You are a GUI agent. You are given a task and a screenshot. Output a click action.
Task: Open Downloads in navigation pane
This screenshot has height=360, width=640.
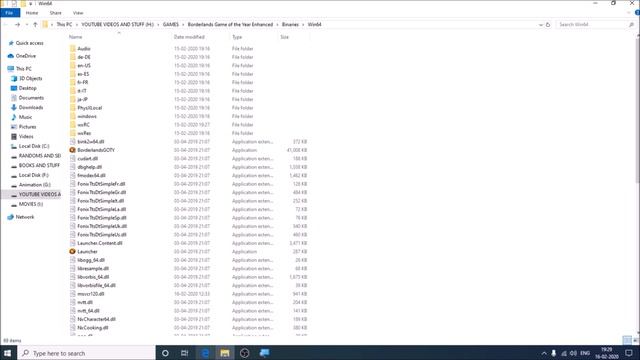(31, 107)
